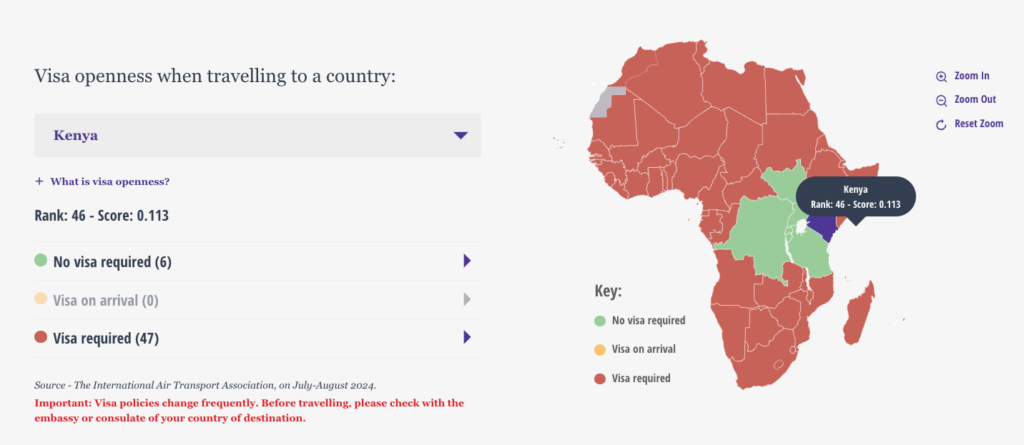Click the red Visa required key swatch
This screenshot has width=1024, height=445.
pyautogui.click(x=599, y=378)
